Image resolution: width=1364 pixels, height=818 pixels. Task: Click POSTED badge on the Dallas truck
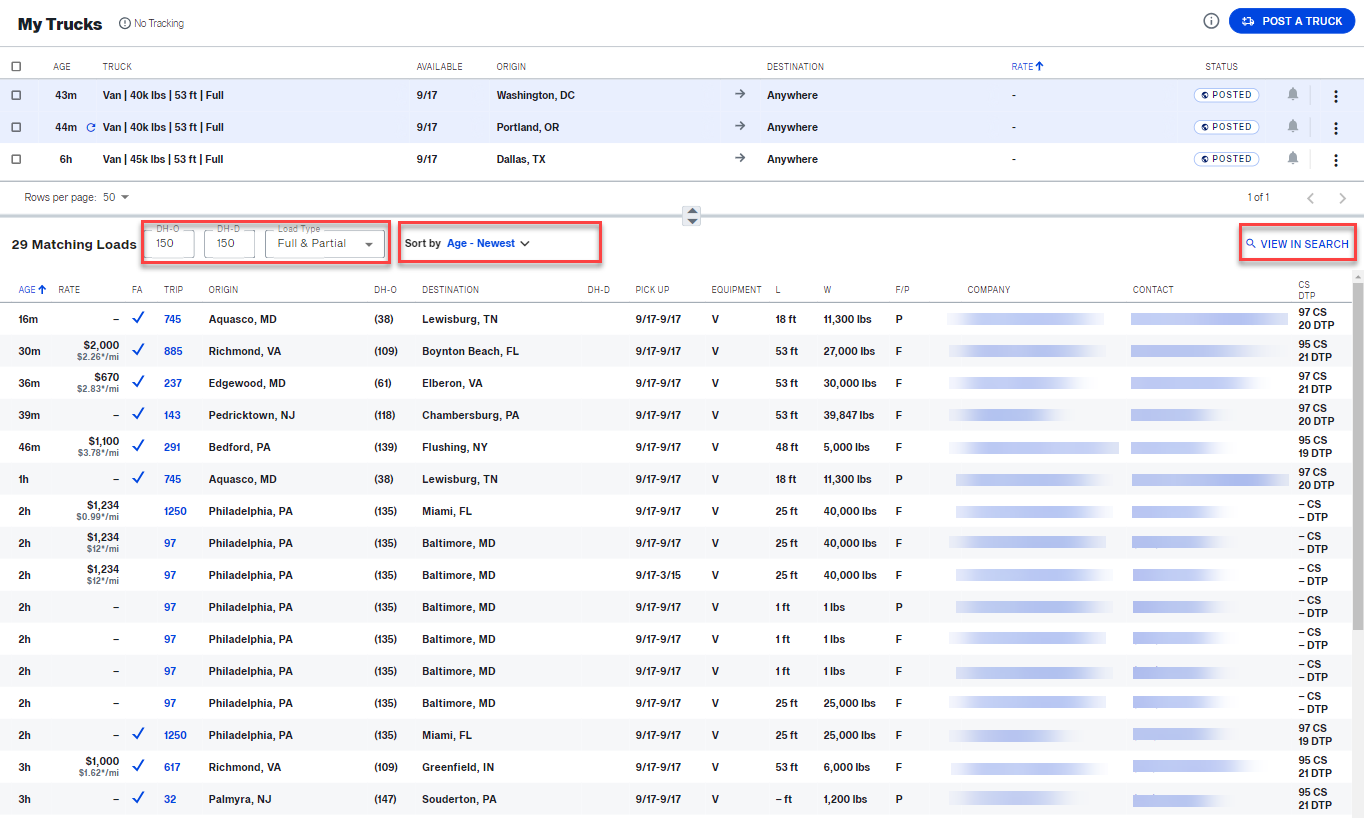pos(1226,158)
